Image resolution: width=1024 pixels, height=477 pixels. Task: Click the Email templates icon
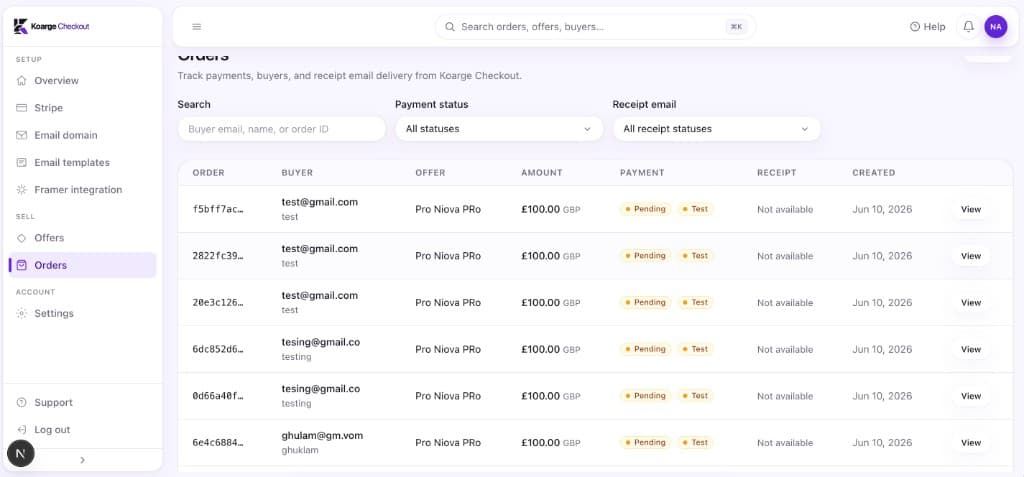[x=22, y=163]
